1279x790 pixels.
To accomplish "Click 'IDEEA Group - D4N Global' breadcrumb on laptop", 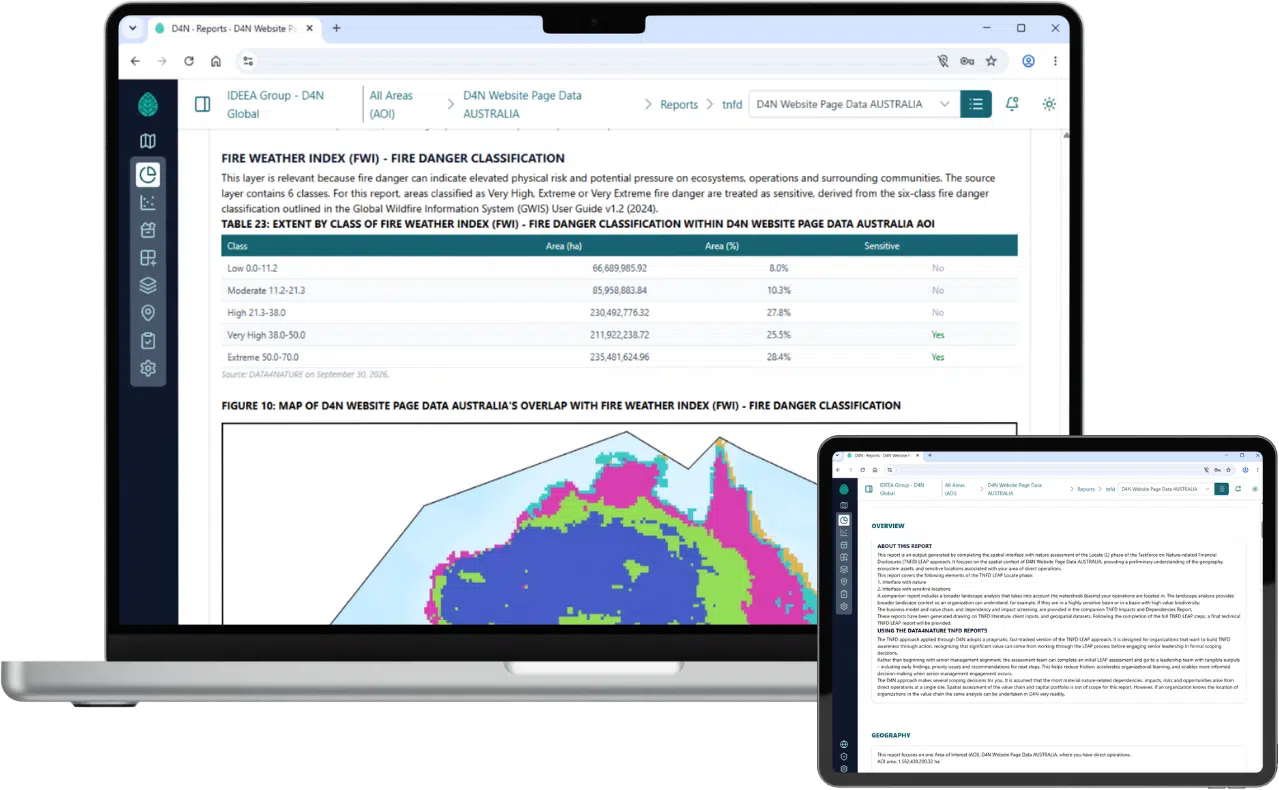I will [x=276, y=104].
